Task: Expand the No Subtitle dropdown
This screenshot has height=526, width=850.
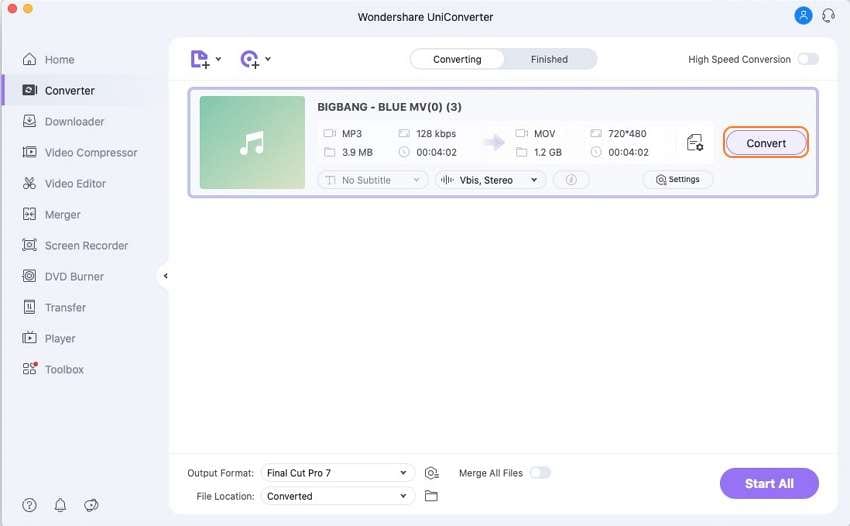Action: click(x=372, y=180)
